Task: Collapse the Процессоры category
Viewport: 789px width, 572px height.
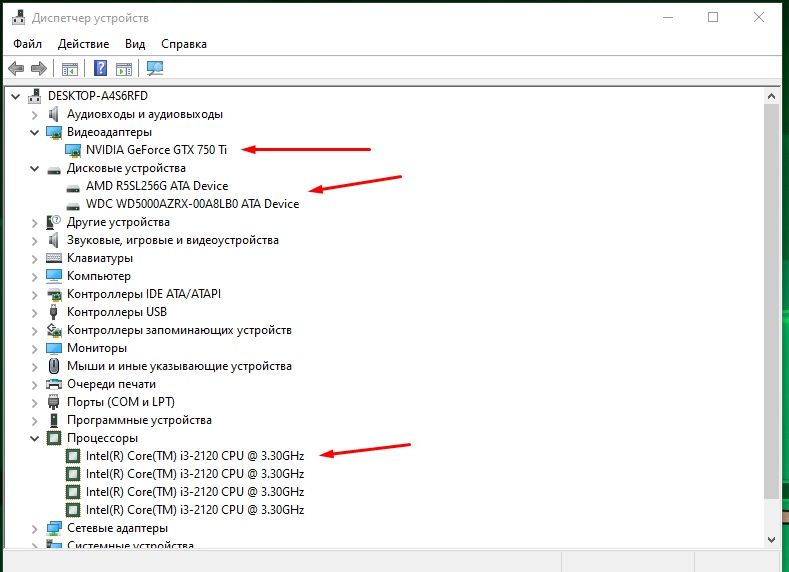Action: pyautogui.click(x=34, y=438)
